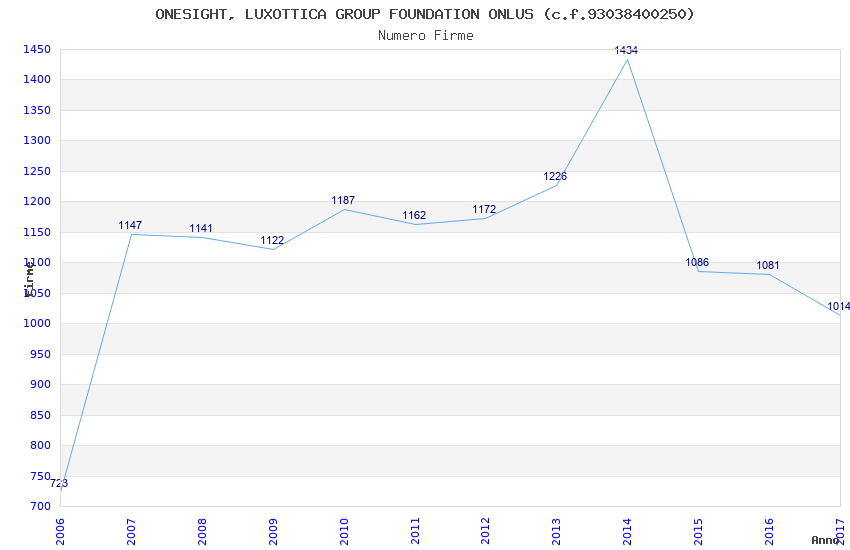Image resolution: width=850 pixels, height=550 pixels.
Task: Click the 2007 x-axis year label
Action: 131,531
